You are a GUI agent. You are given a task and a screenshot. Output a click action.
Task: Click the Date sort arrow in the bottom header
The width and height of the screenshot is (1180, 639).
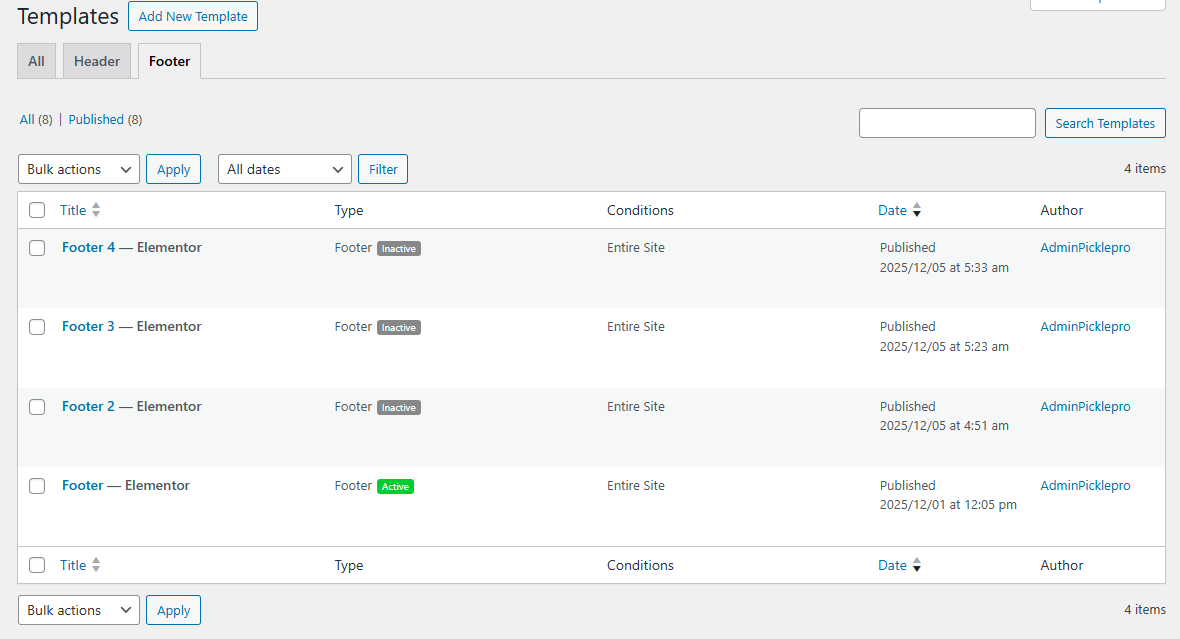917,565
